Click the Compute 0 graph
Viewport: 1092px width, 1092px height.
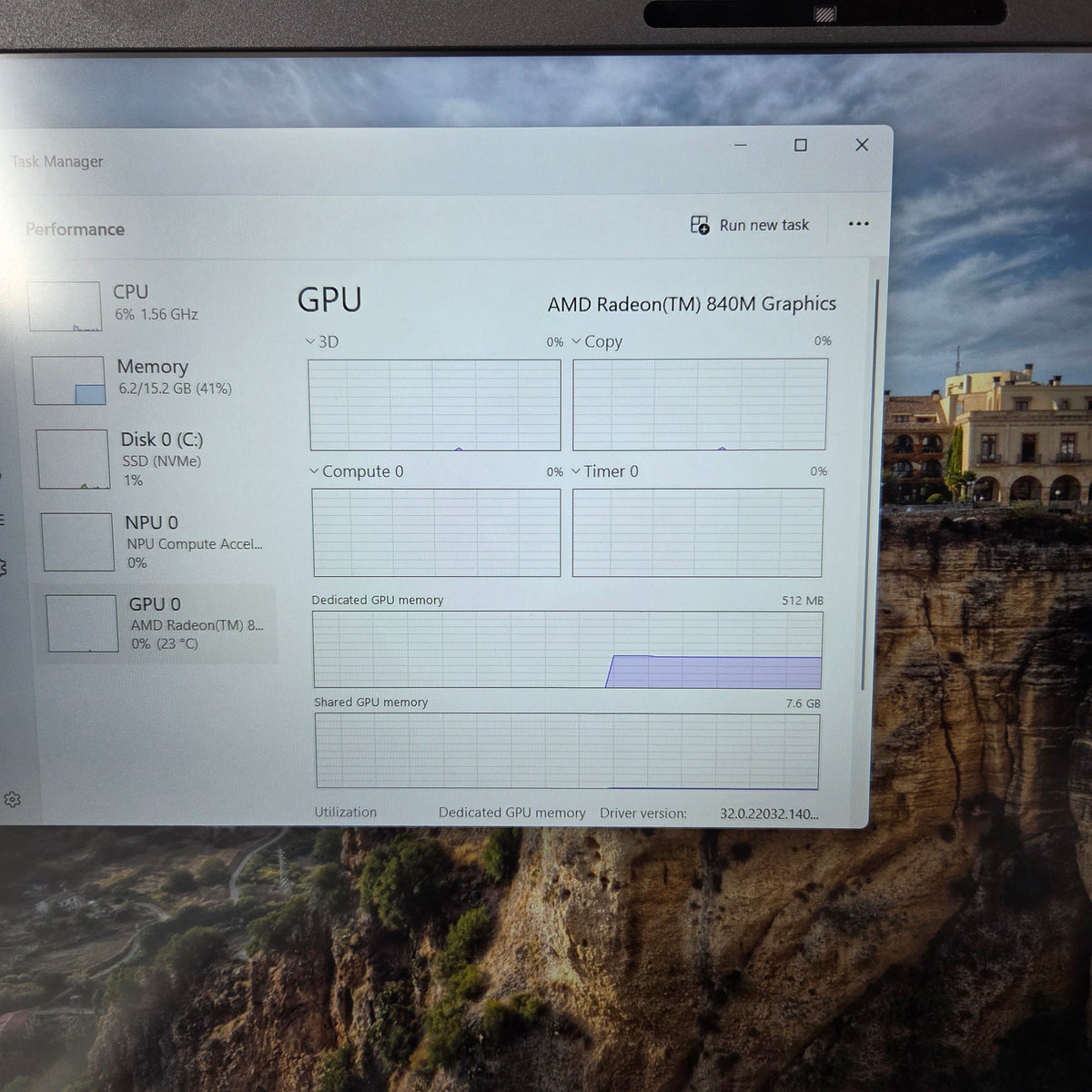(437, 533)
